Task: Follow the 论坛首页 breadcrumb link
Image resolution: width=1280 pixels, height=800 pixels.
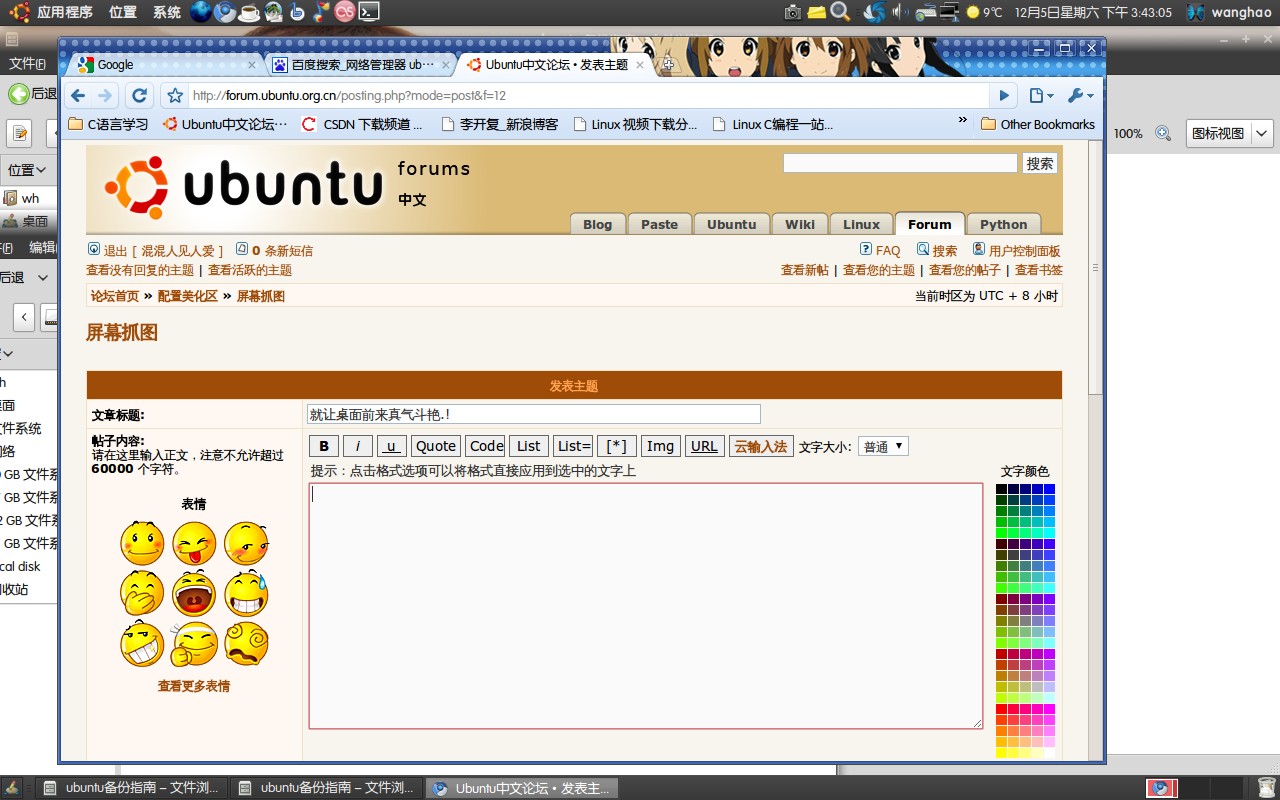Action: click(115, 296)
